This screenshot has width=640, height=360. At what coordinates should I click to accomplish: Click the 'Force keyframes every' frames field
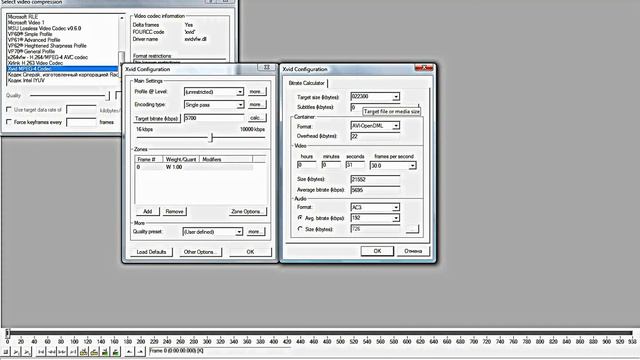pos(81,122)
